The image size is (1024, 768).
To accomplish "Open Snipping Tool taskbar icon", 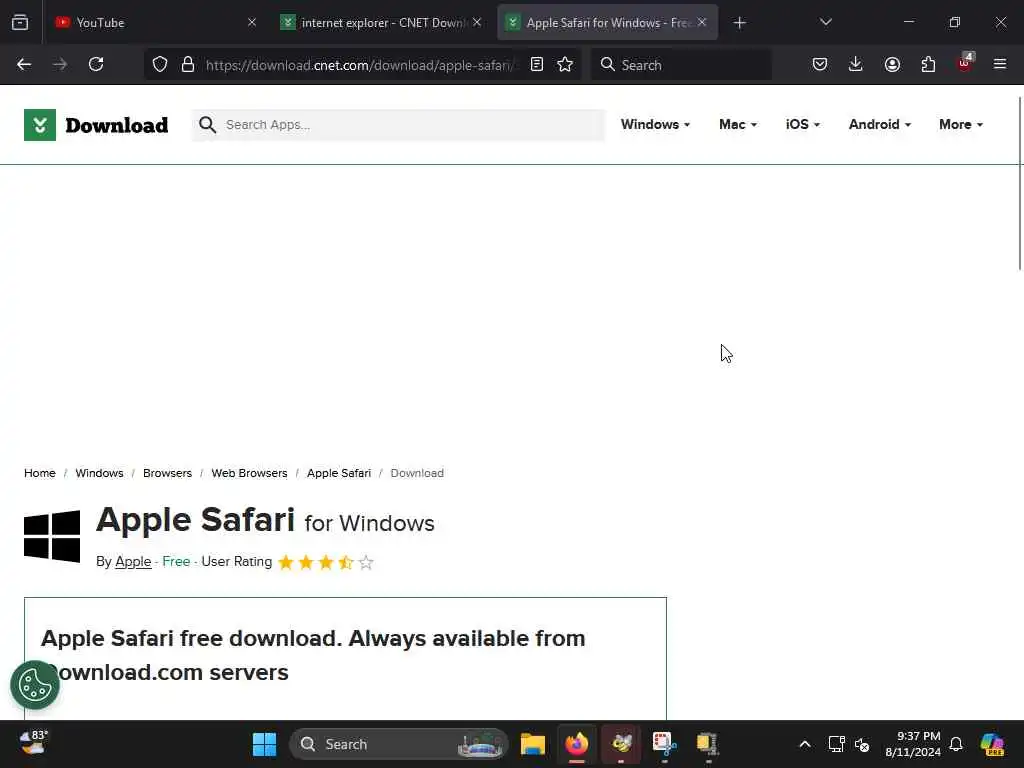I will tap(664, 744).
